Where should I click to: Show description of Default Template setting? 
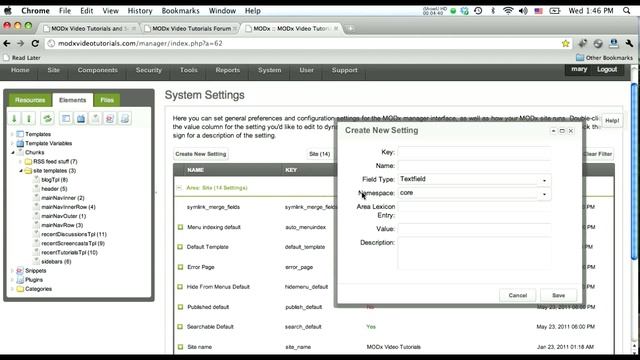180,247
